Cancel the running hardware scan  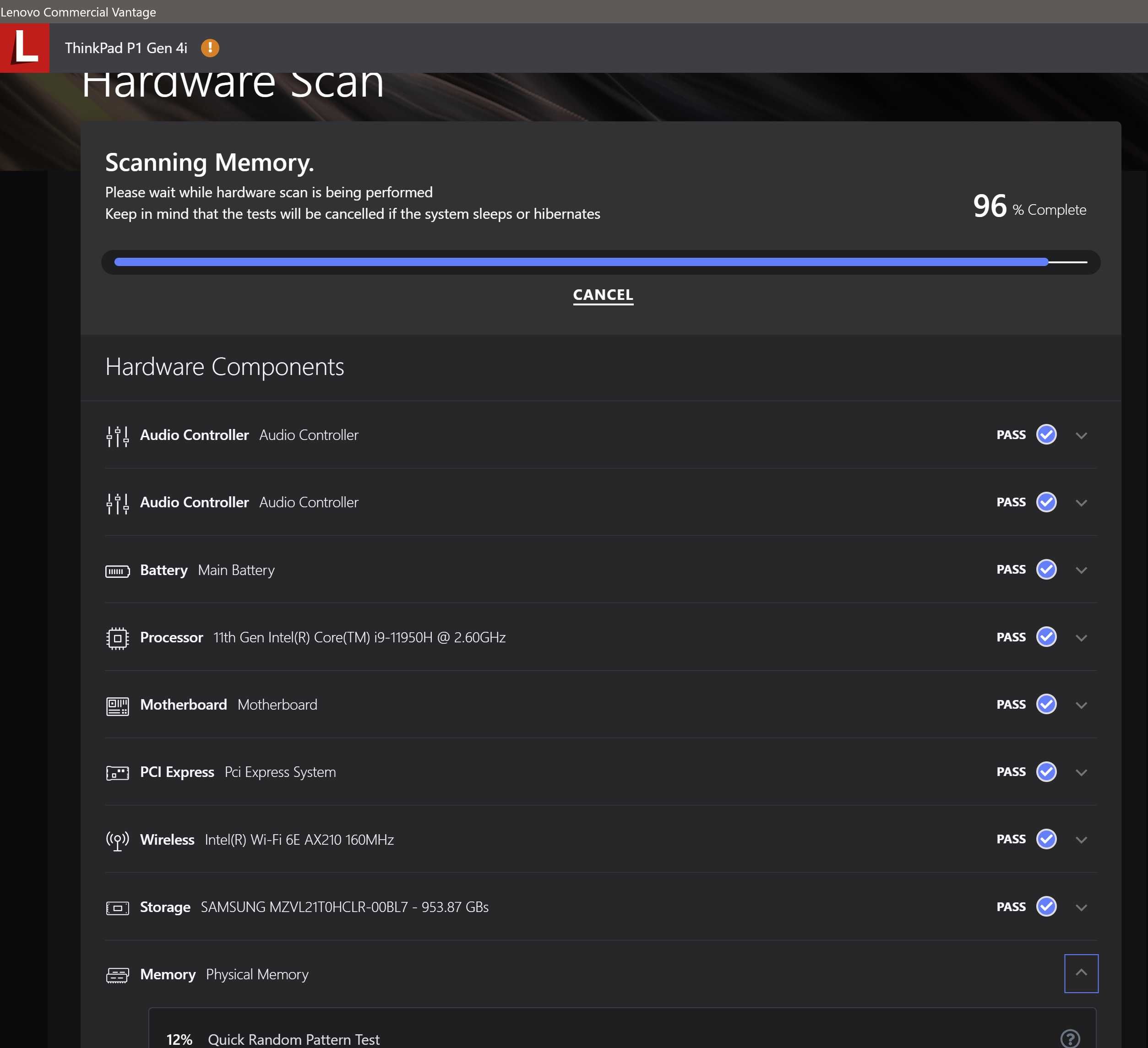coord(603,295)
